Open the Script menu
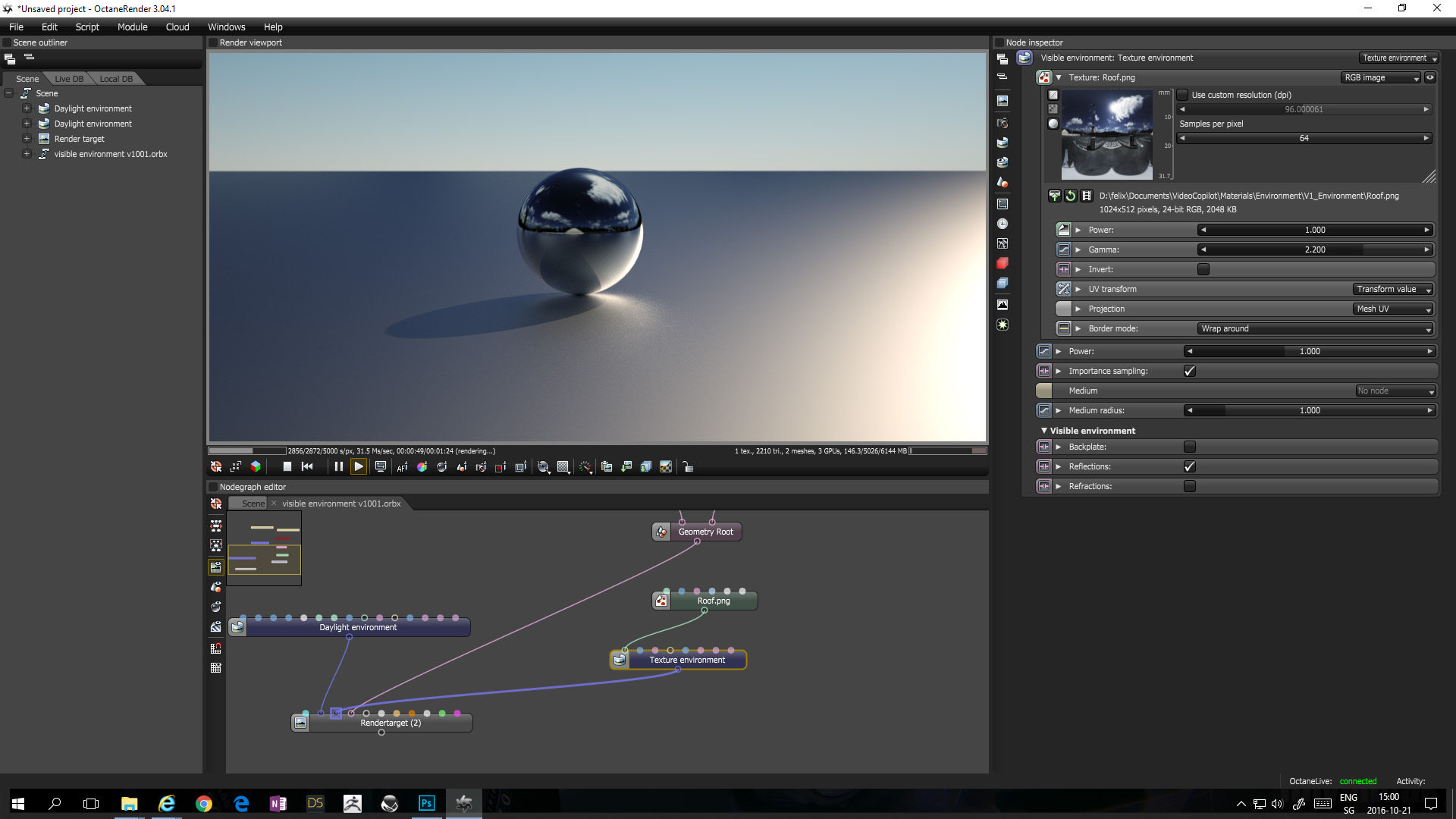 click(x=87, y=27)
